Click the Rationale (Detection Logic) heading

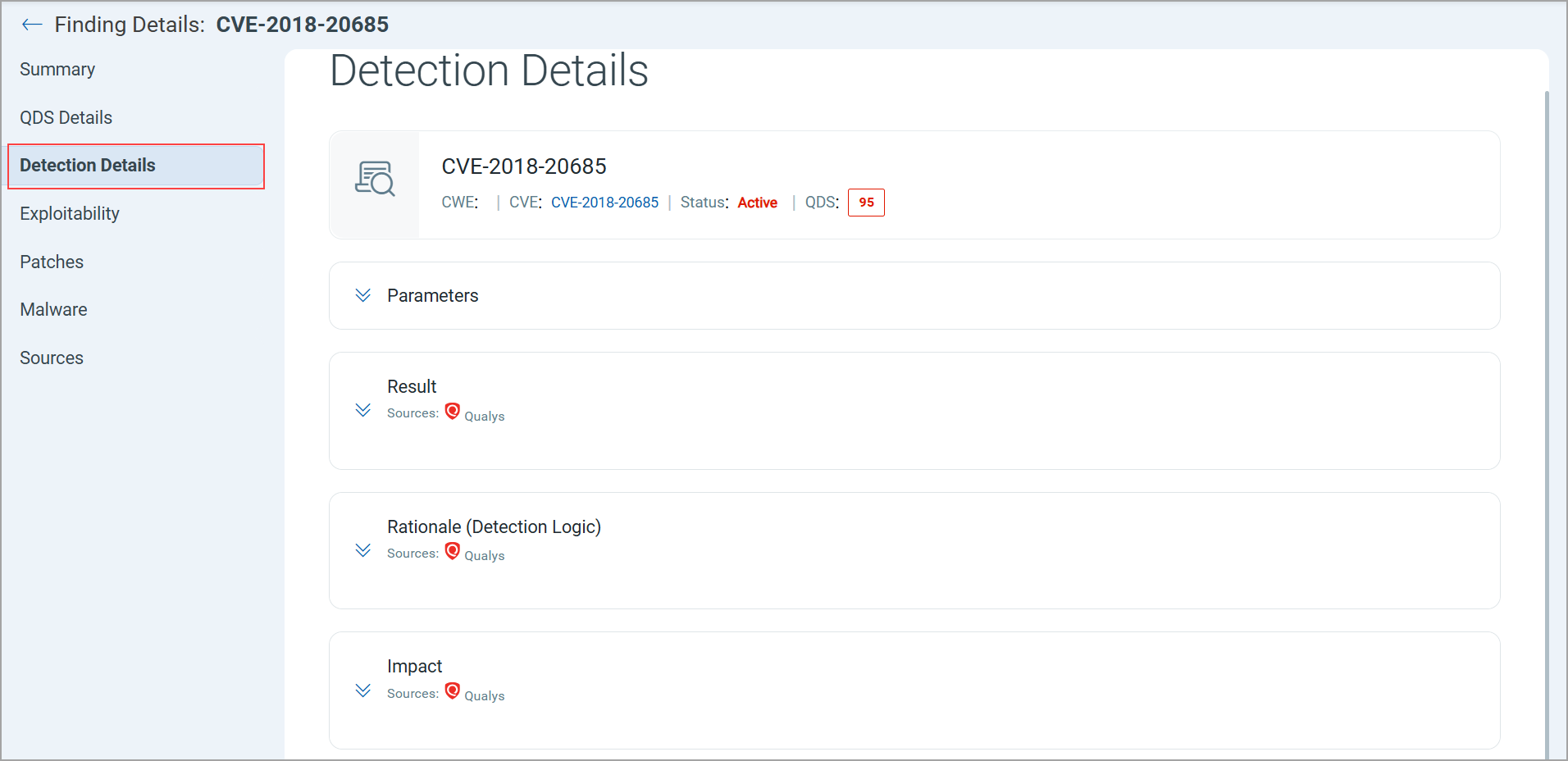[495, 526]
